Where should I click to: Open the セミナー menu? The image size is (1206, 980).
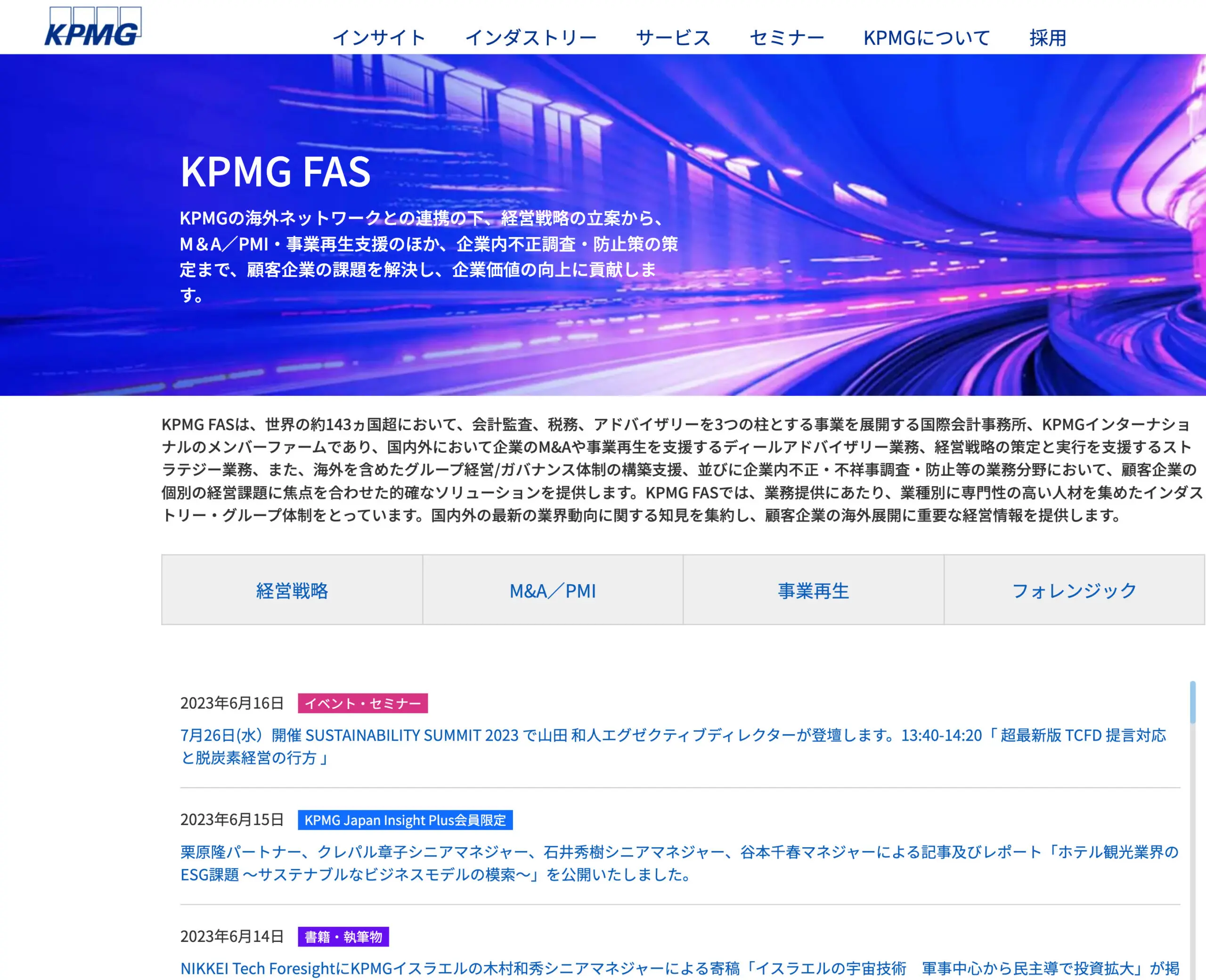[786, 37]
